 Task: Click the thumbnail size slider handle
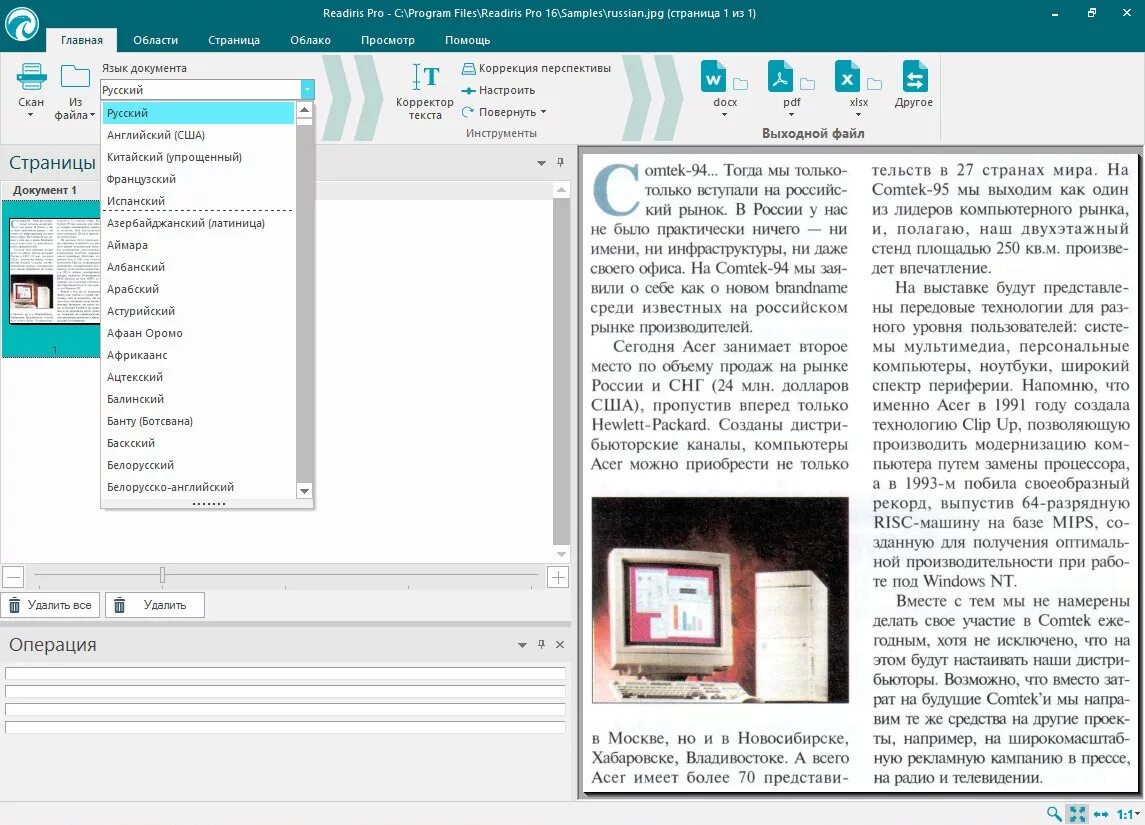click(x=162, y=575)
